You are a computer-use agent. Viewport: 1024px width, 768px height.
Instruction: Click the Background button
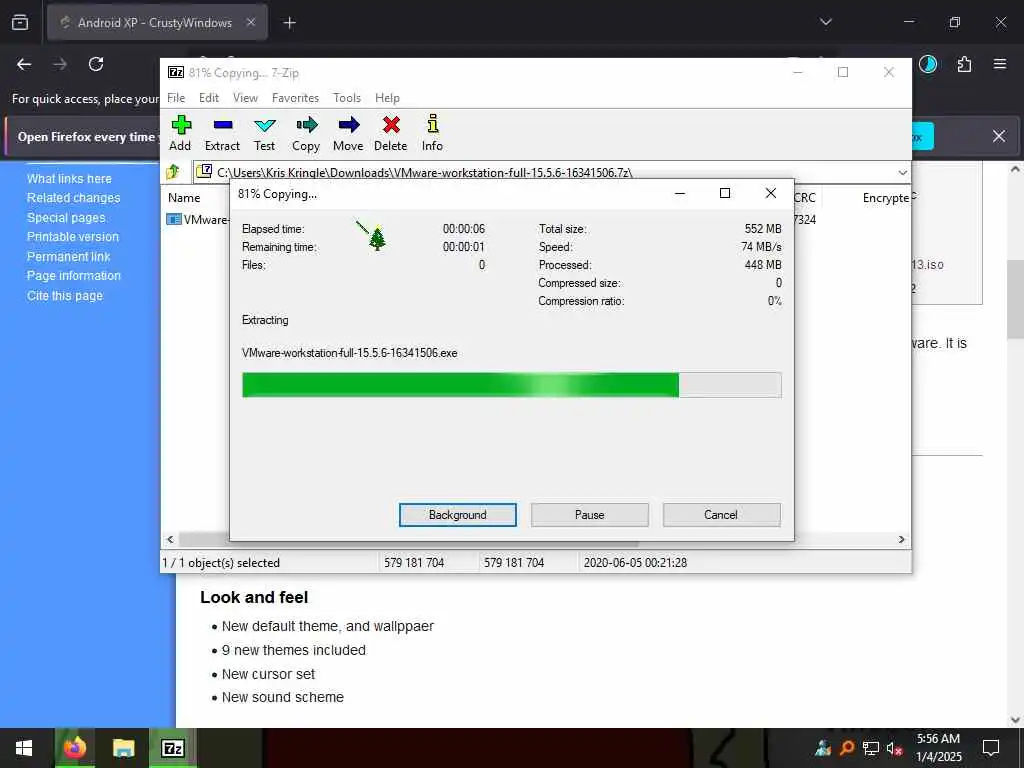coord(458,515)
